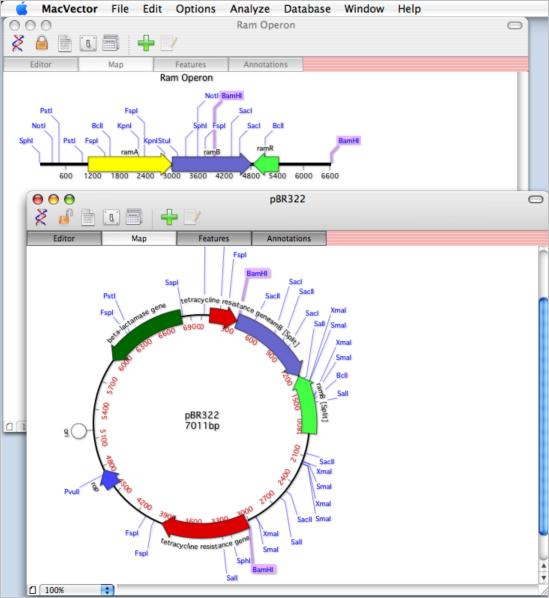The height and width of the screenshot is (598, 549).
Task: Click the pBR322 7011bp center label
Action: [202, 420]
